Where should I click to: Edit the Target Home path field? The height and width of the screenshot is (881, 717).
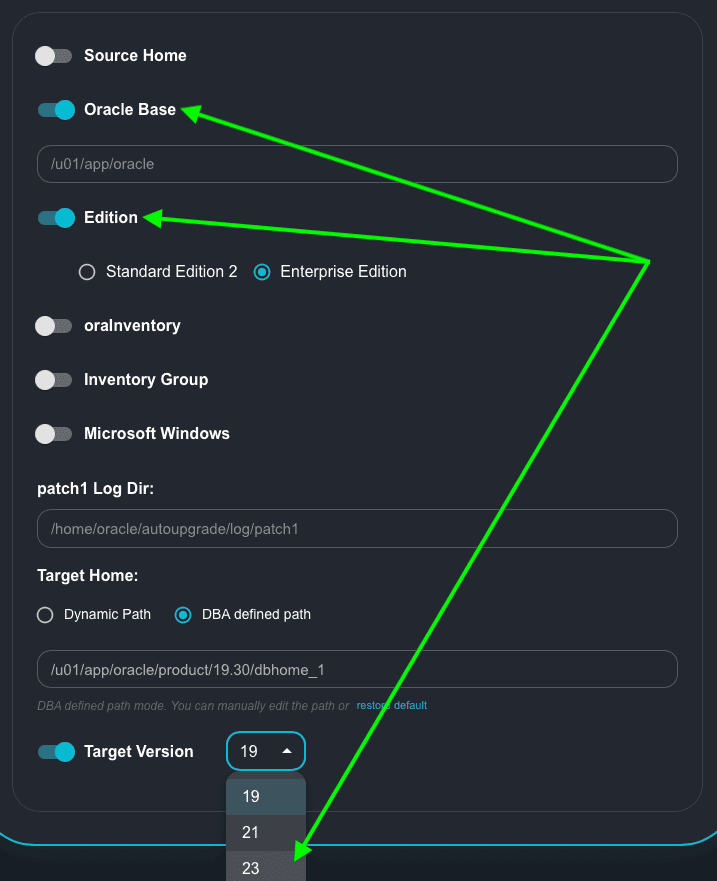(x=357, y=670)
